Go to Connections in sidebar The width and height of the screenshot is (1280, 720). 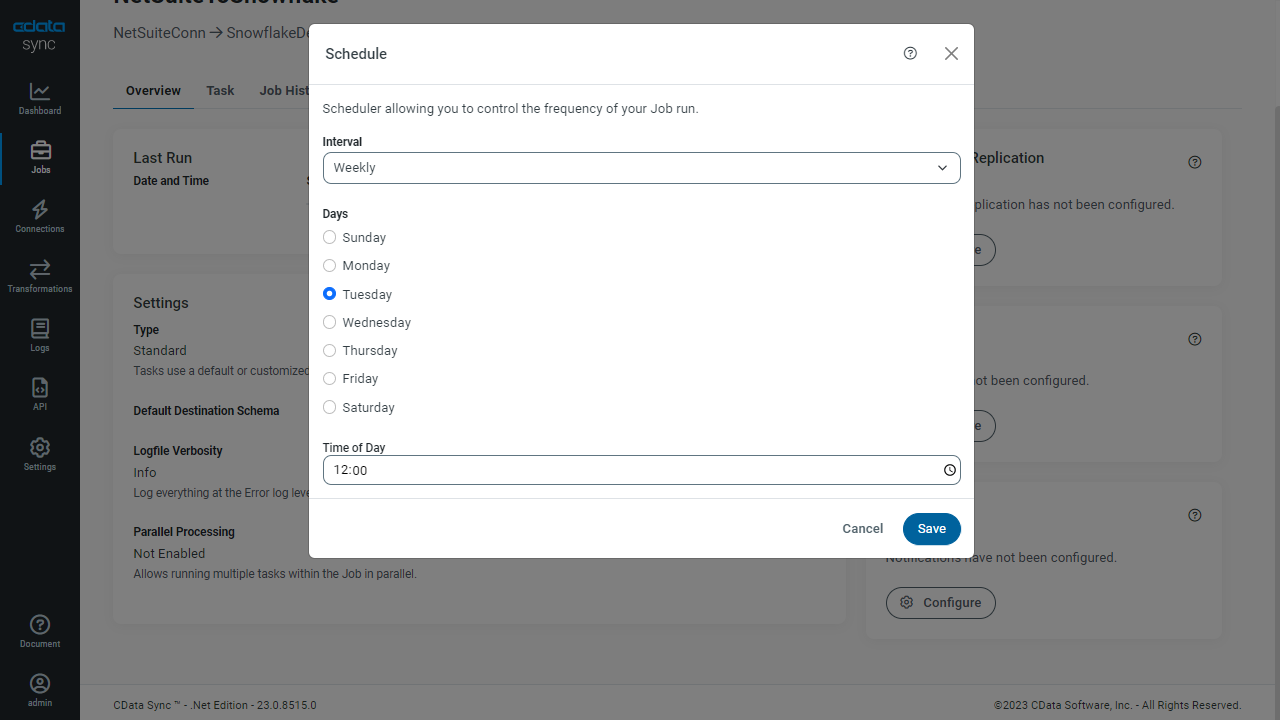(40, 216)
